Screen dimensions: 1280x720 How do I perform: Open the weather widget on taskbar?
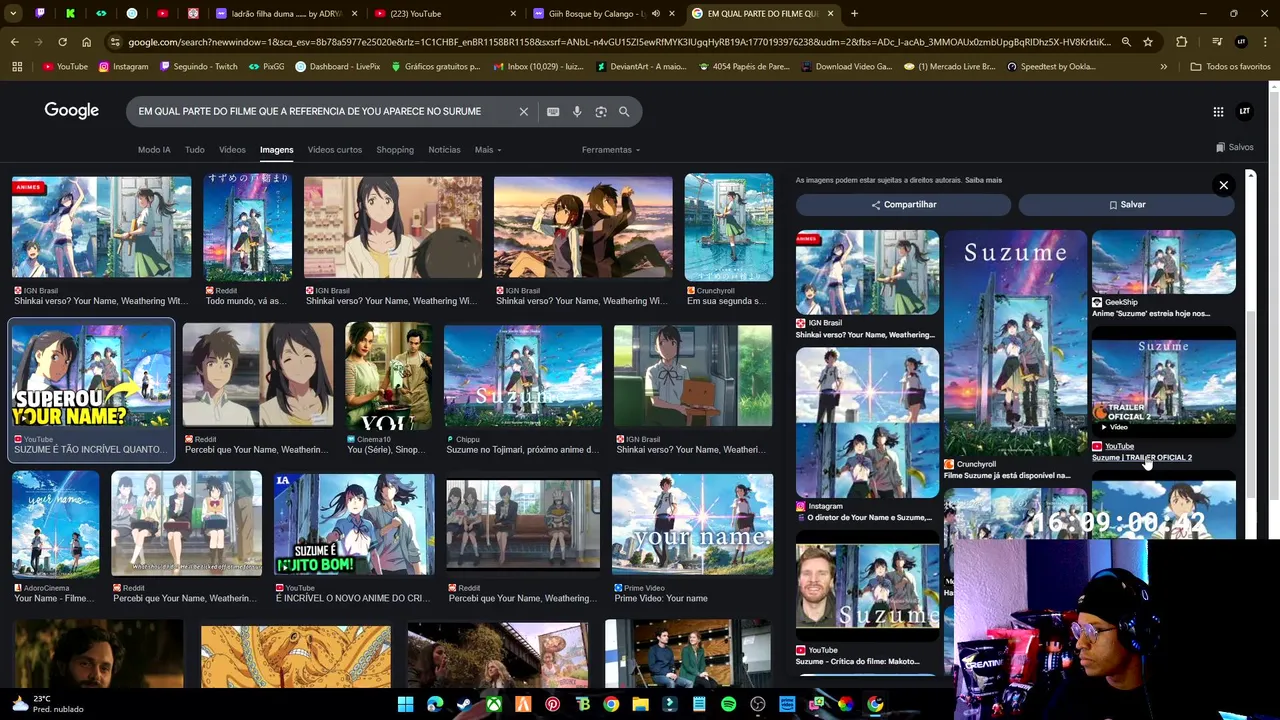tap(48, 704)
